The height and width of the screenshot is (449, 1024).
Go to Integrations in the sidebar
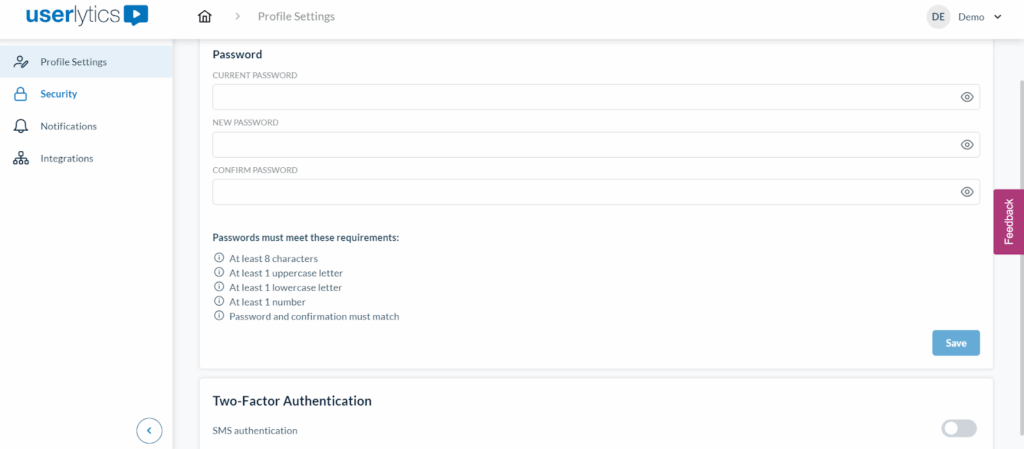(66, 158)
